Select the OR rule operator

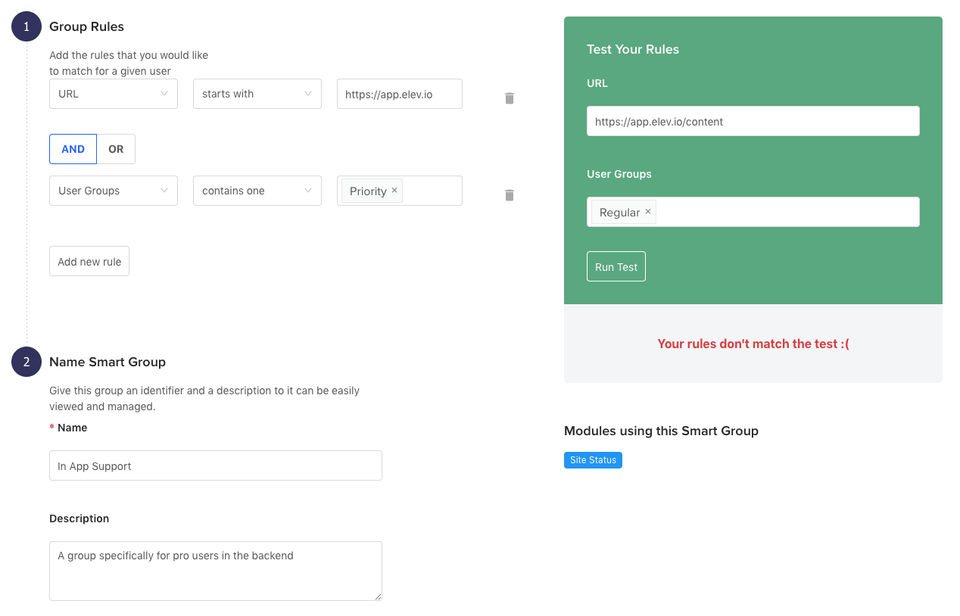[116, 149]
